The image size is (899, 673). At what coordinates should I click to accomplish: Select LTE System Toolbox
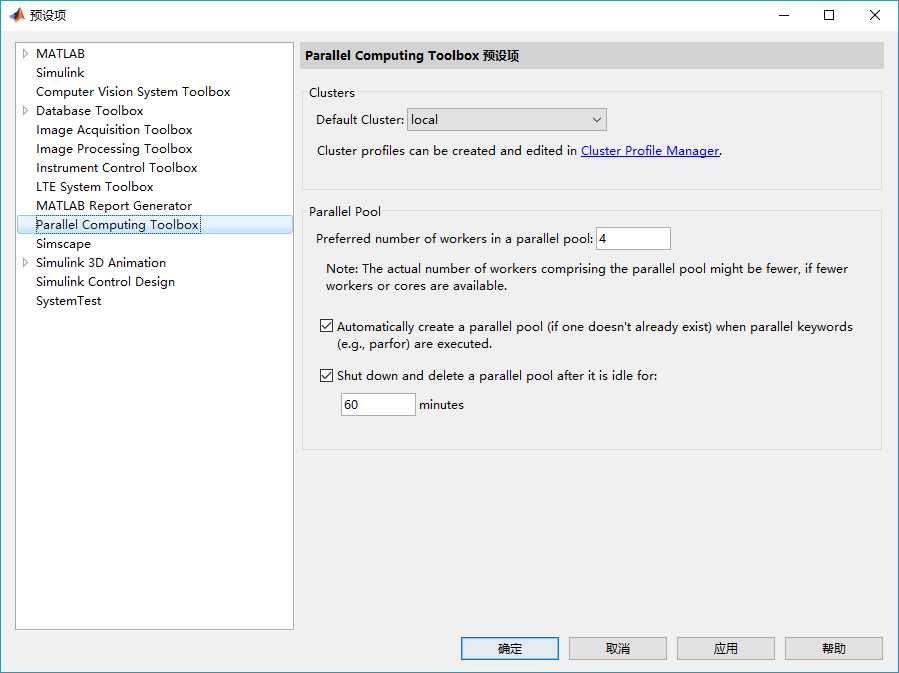tap(95, 186)
